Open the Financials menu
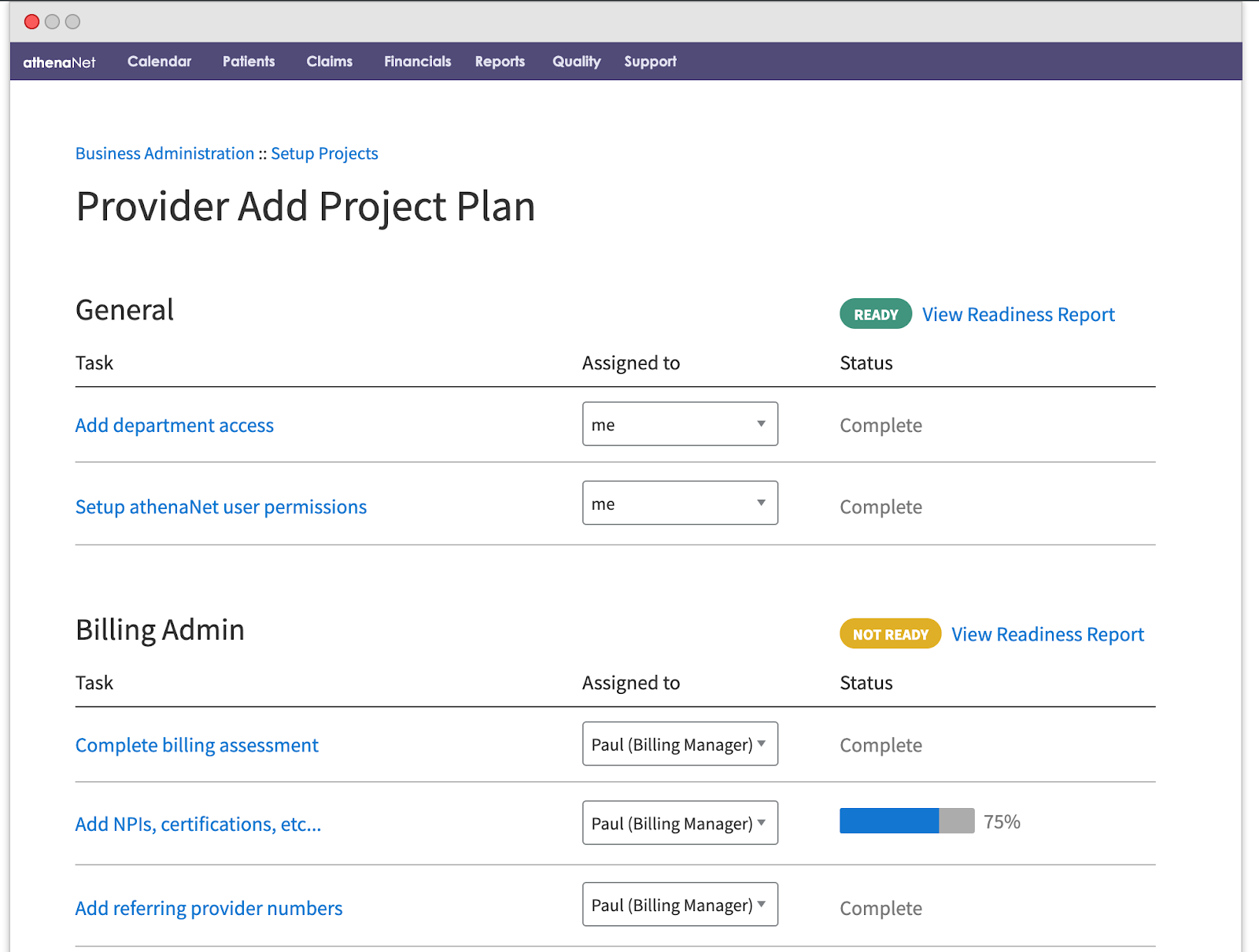The width and height of the screenshot is (1259, 952). point(417,61)
